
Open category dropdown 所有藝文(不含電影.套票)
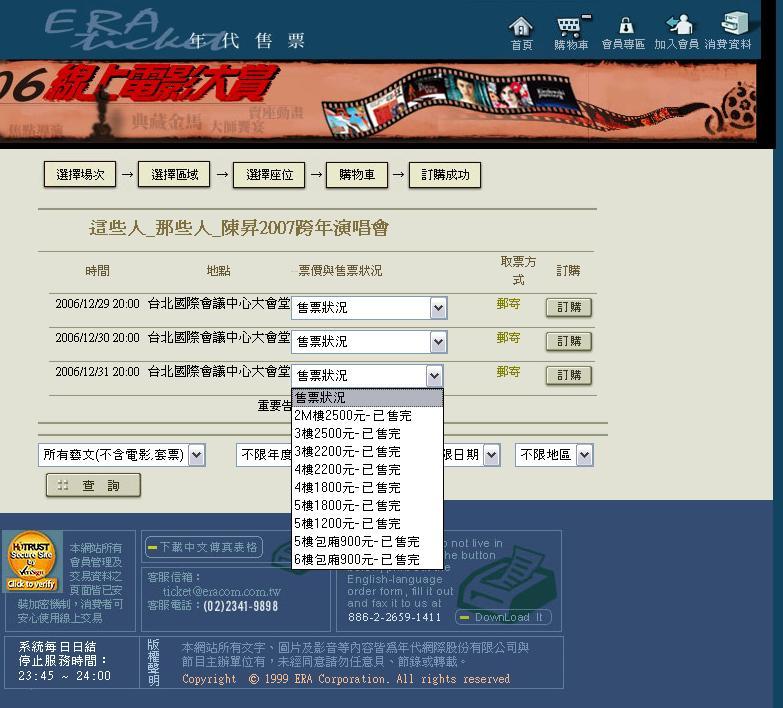[121, 455]
